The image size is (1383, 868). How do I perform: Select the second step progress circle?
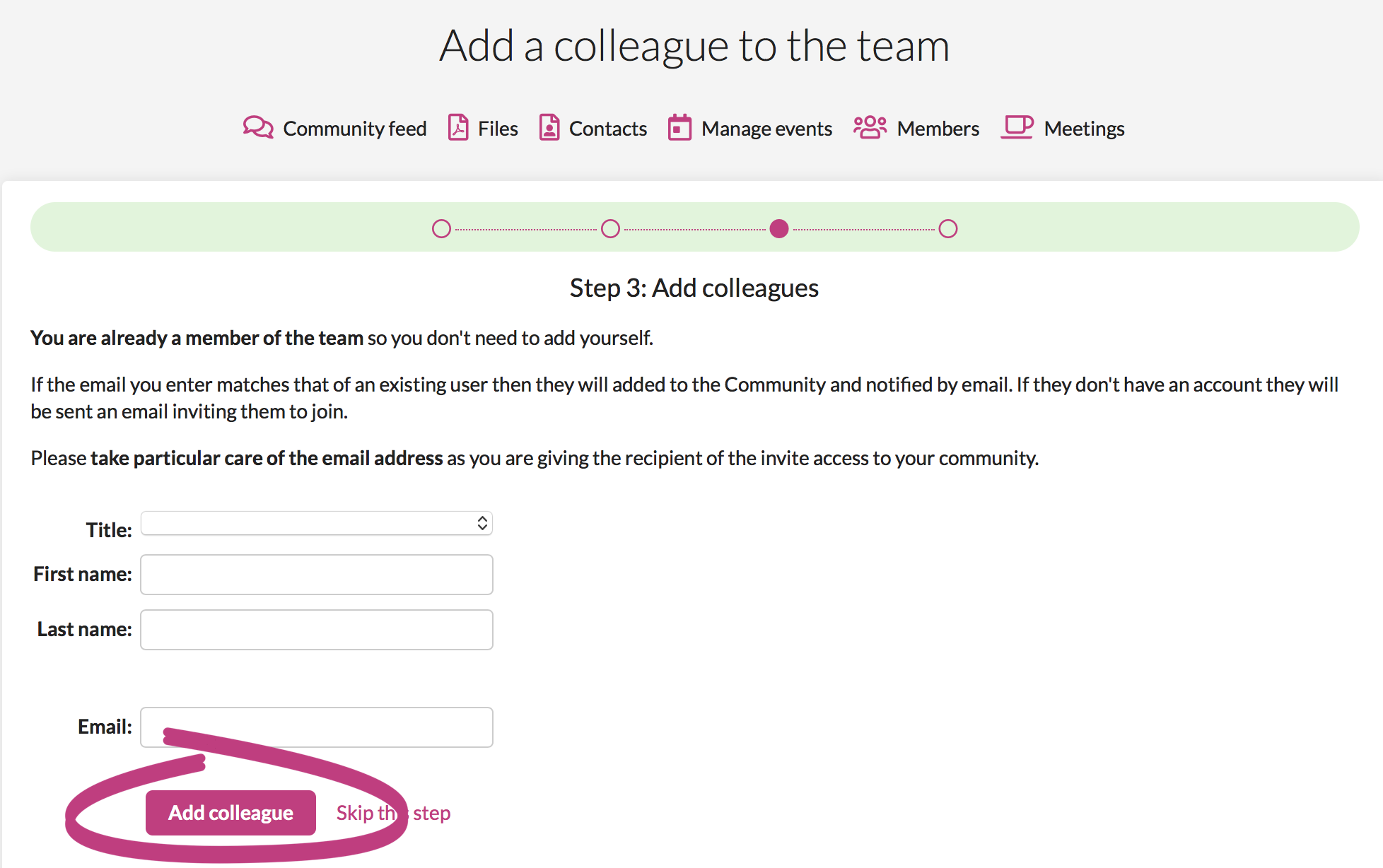(x=610, y=229)
